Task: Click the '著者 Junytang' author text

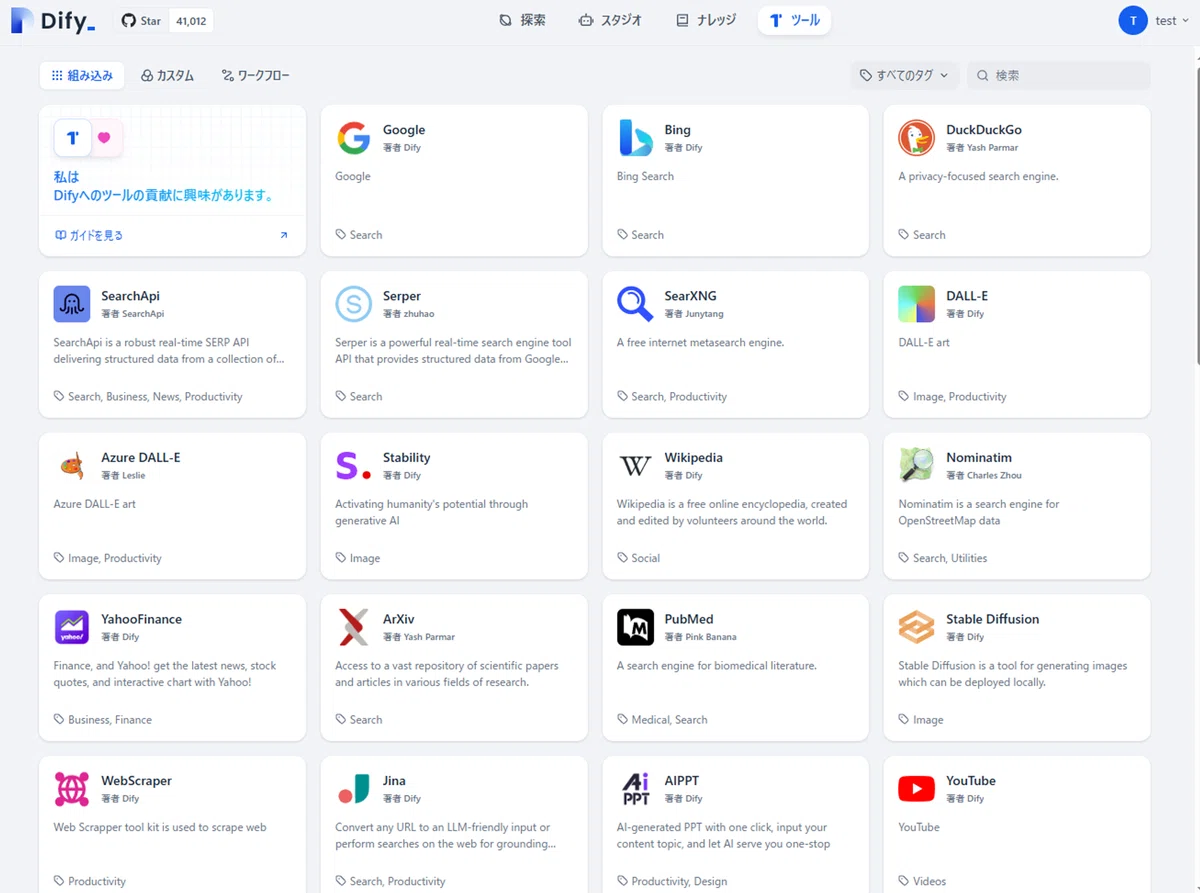Action: 692,314
